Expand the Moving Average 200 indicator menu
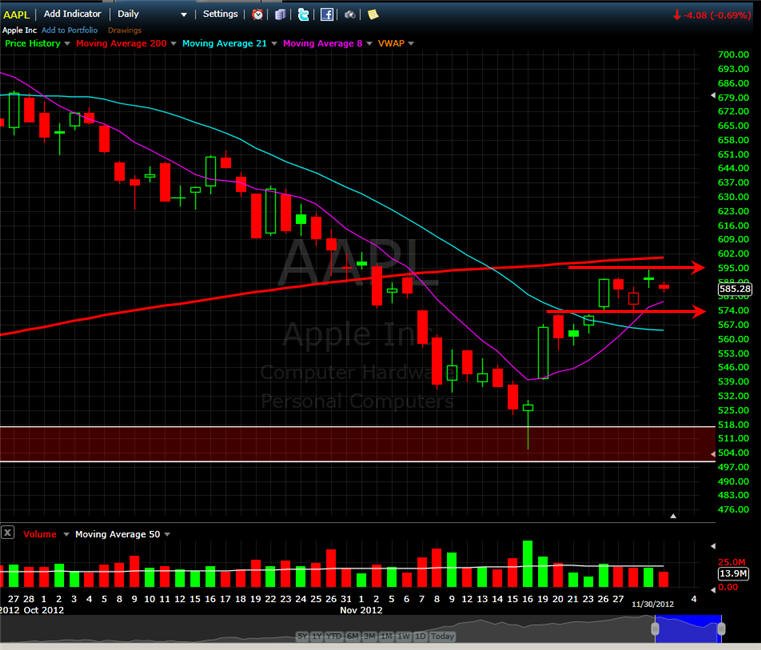The height and width of the screenshot is (650, 761). point(173,44)
